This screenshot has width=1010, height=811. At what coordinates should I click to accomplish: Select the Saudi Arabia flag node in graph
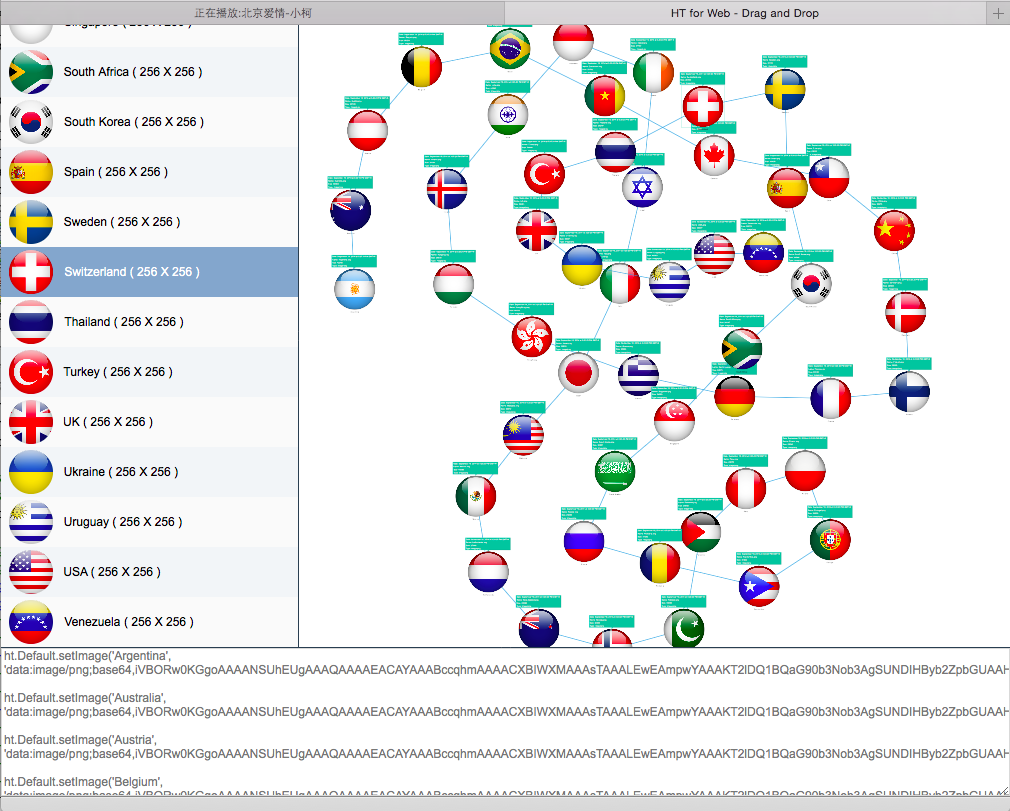click(x=615, y=472)
